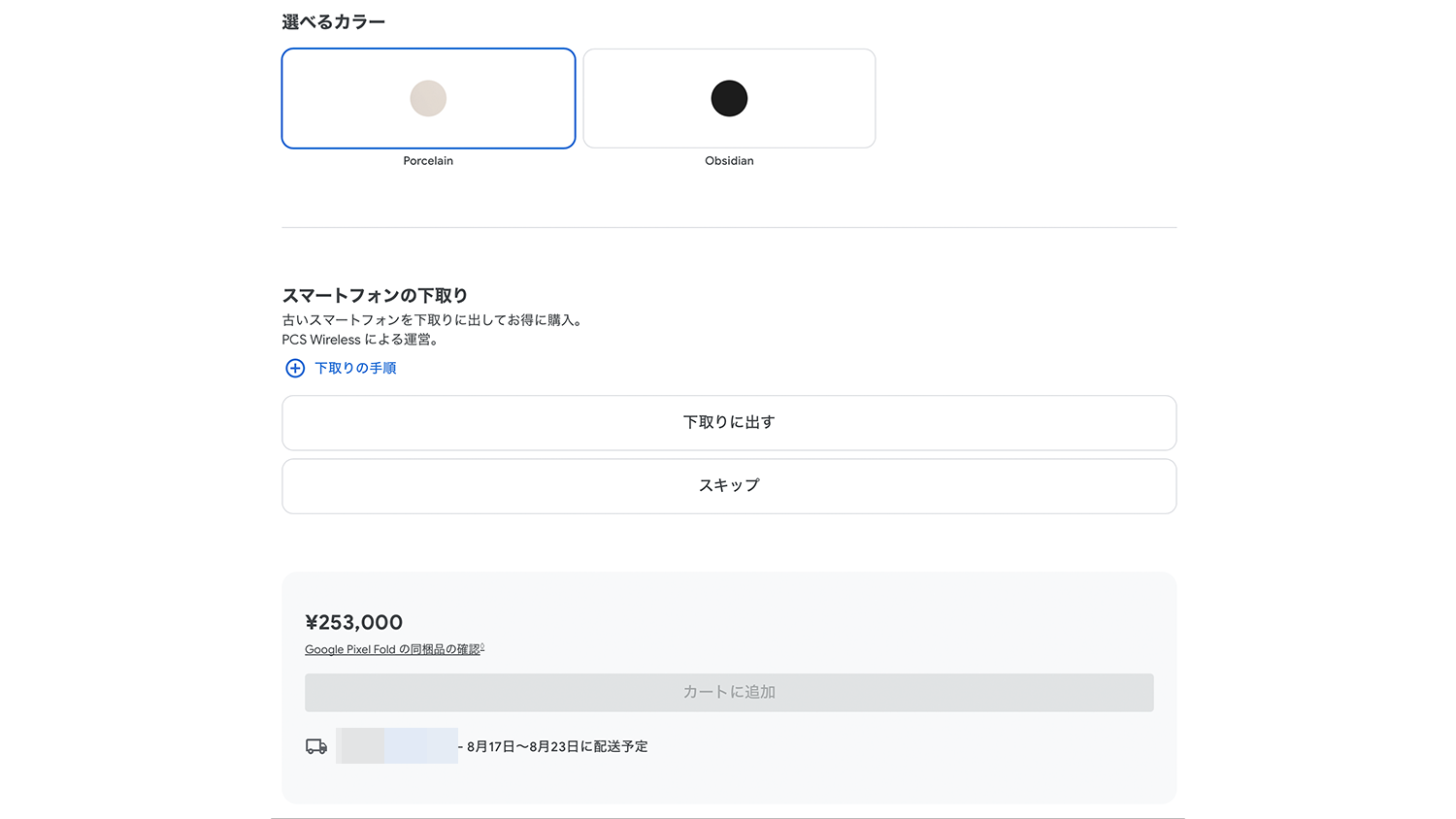
Task: Click the ¥253,000 price text
Action: pos(353,623)
